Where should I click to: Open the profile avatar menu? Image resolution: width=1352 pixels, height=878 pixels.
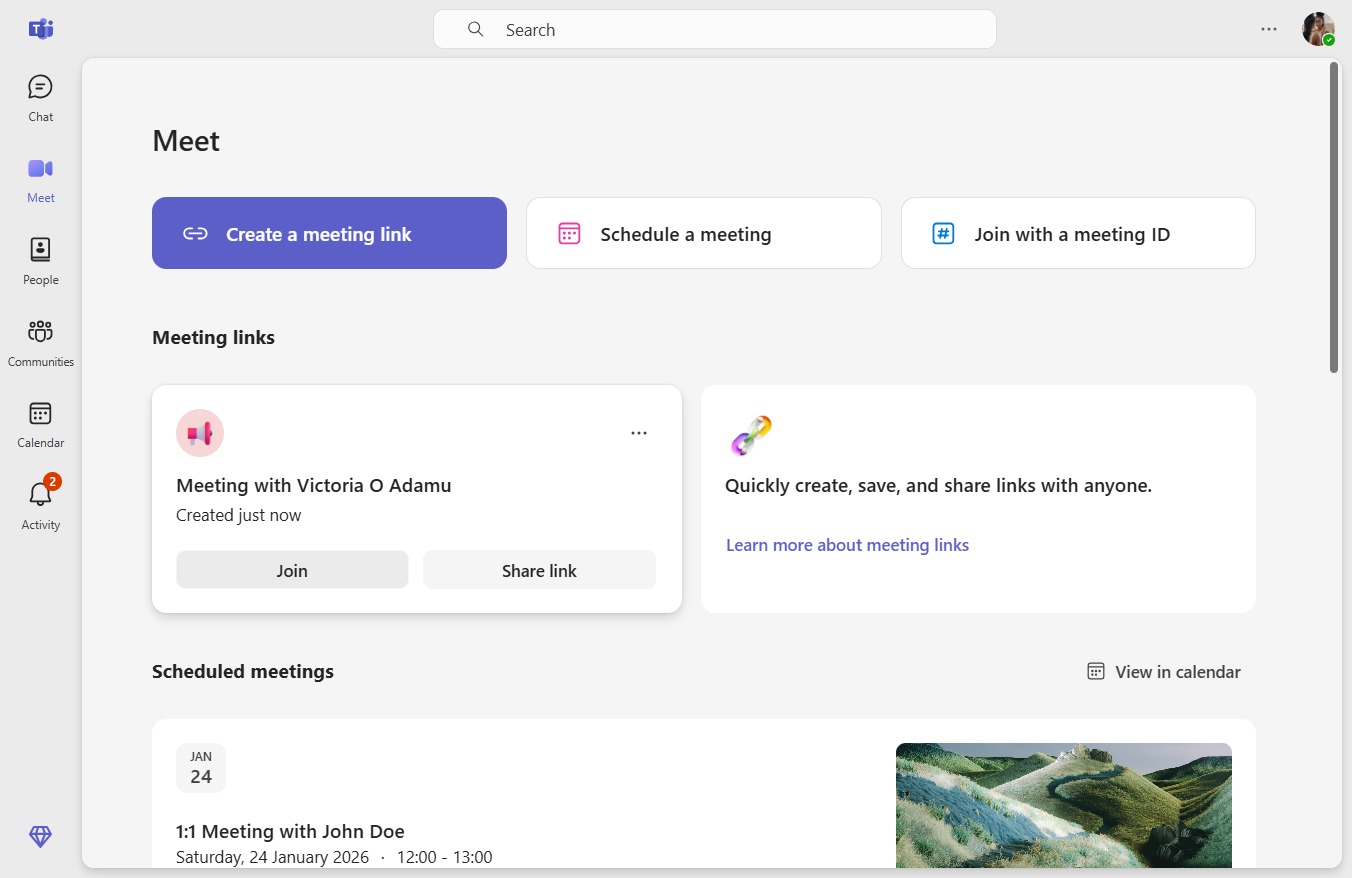pyautogui.click(x=1318, y=29)
